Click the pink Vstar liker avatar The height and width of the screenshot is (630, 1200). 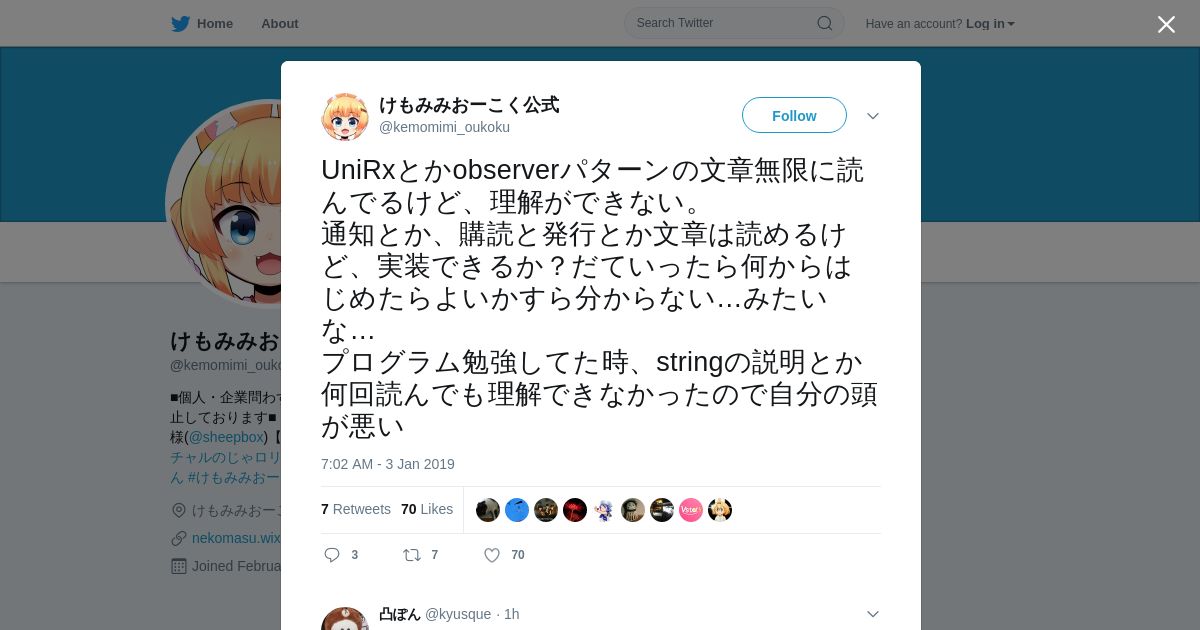click(x=691, y=510)
